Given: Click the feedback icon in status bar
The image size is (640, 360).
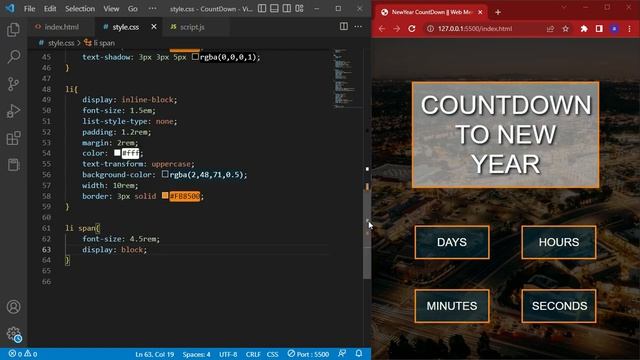Looking at the screenshot, I should pyautogui.click(x=342, y=353).
